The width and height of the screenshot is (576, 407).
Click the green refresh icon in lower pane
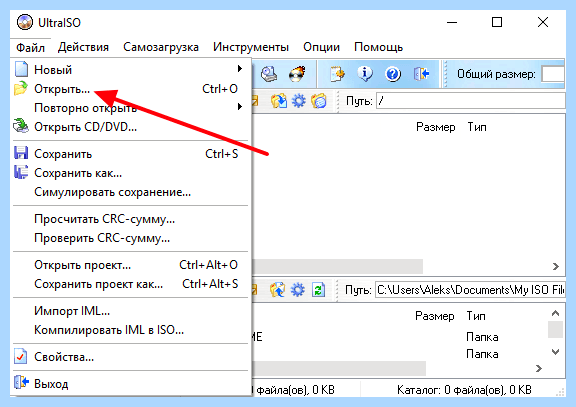318,290
